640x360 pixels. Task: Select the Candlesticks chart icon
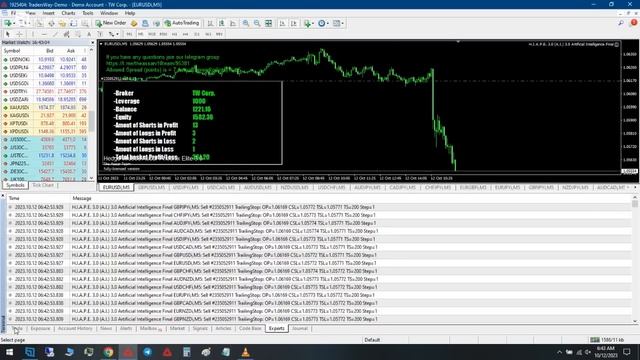point(221,23)
